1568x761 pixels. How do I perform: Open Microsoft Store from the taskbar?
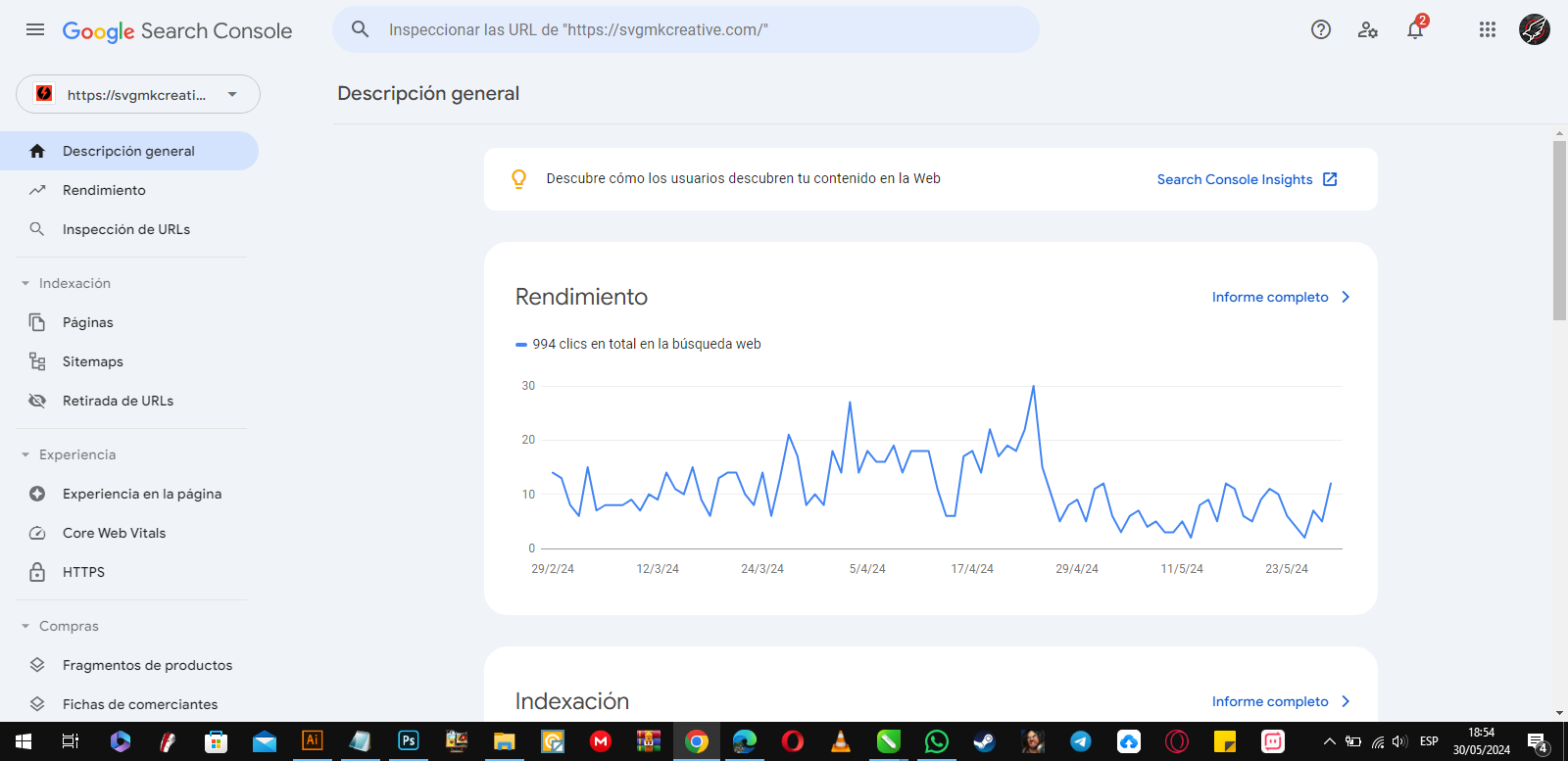[x=217, y=741]
